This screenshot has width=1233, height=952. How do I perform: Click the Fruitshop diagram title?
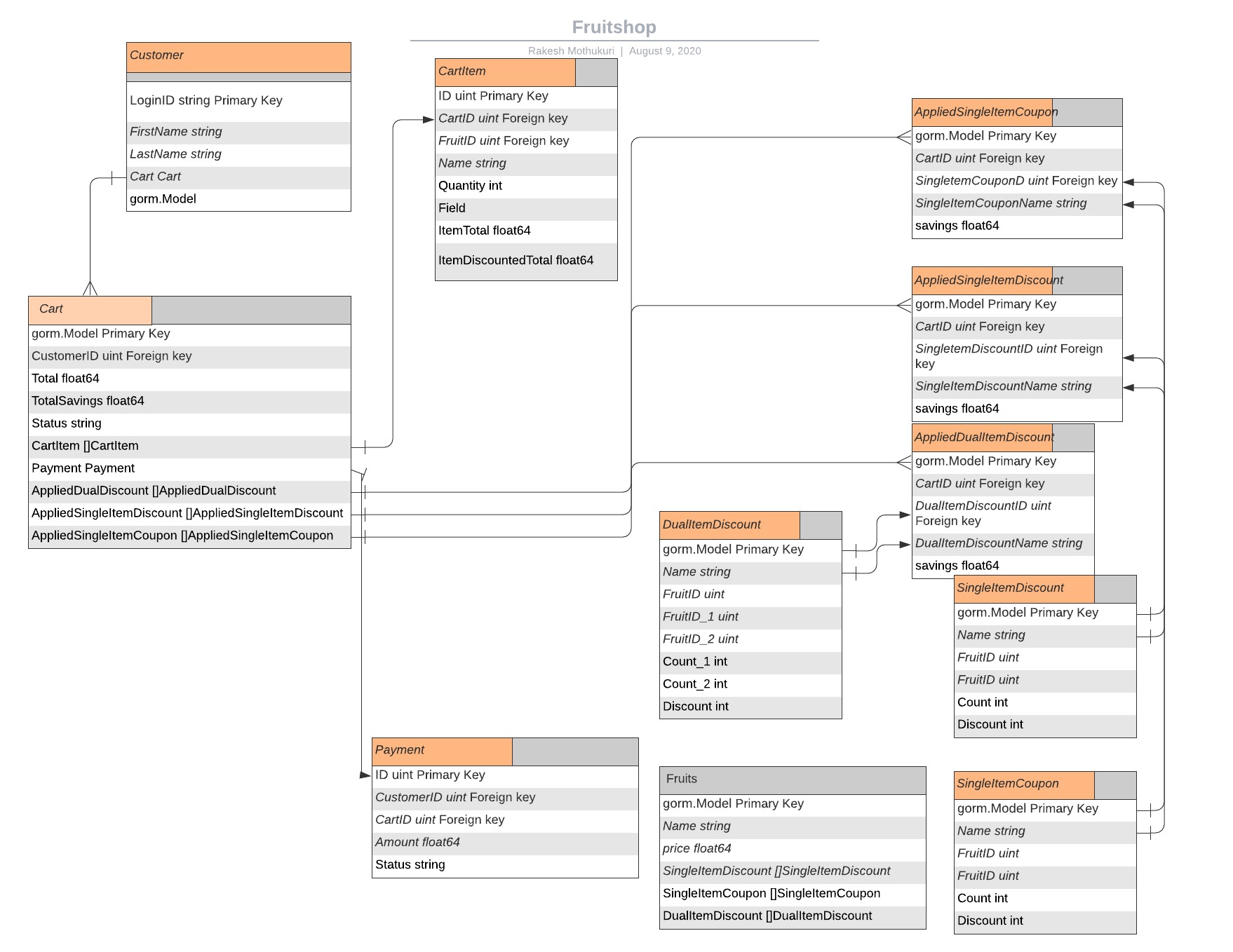[x=614, y=27]
